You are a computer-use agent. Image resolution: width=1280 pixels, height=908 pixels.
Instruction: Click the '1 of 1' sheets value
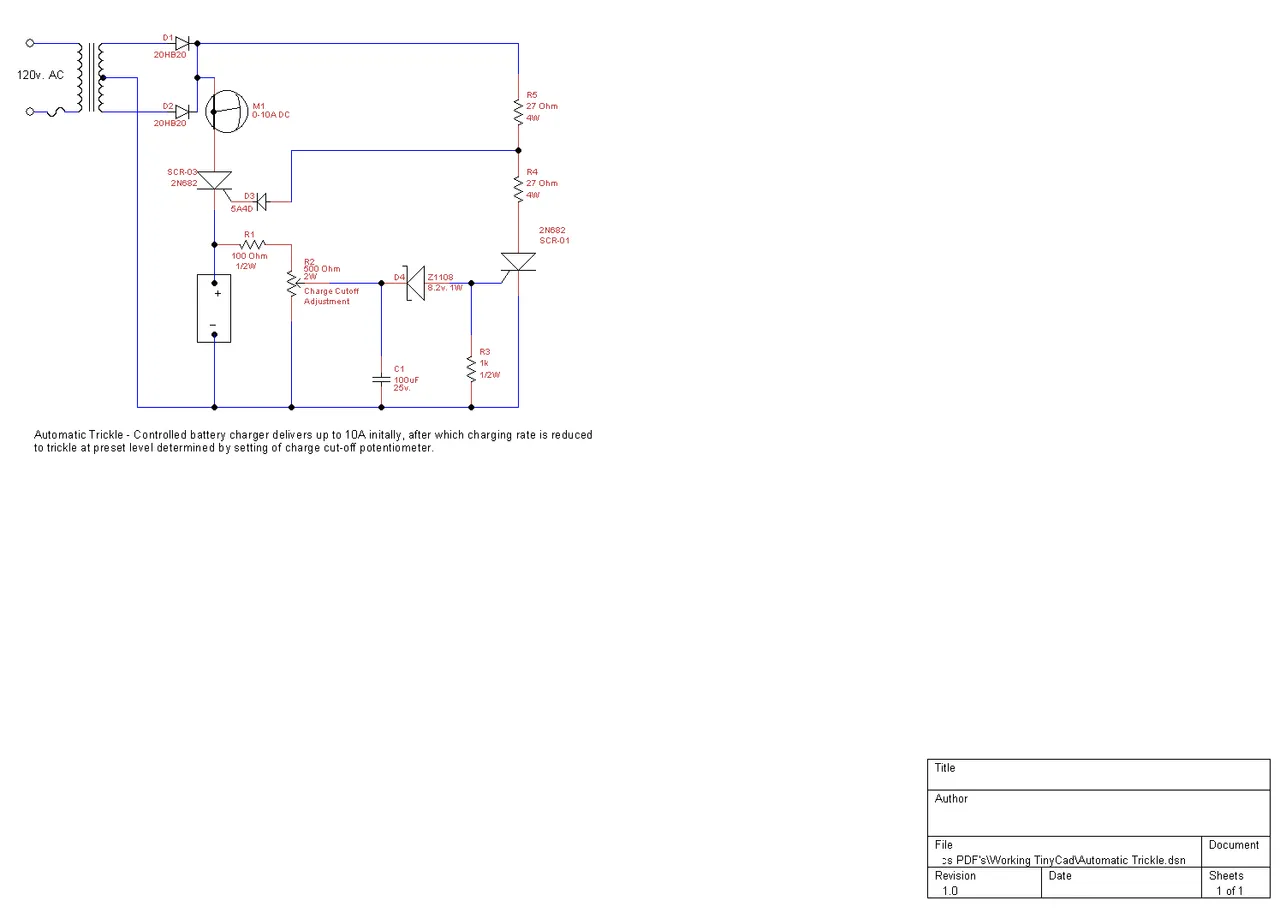click(1230, 890)
